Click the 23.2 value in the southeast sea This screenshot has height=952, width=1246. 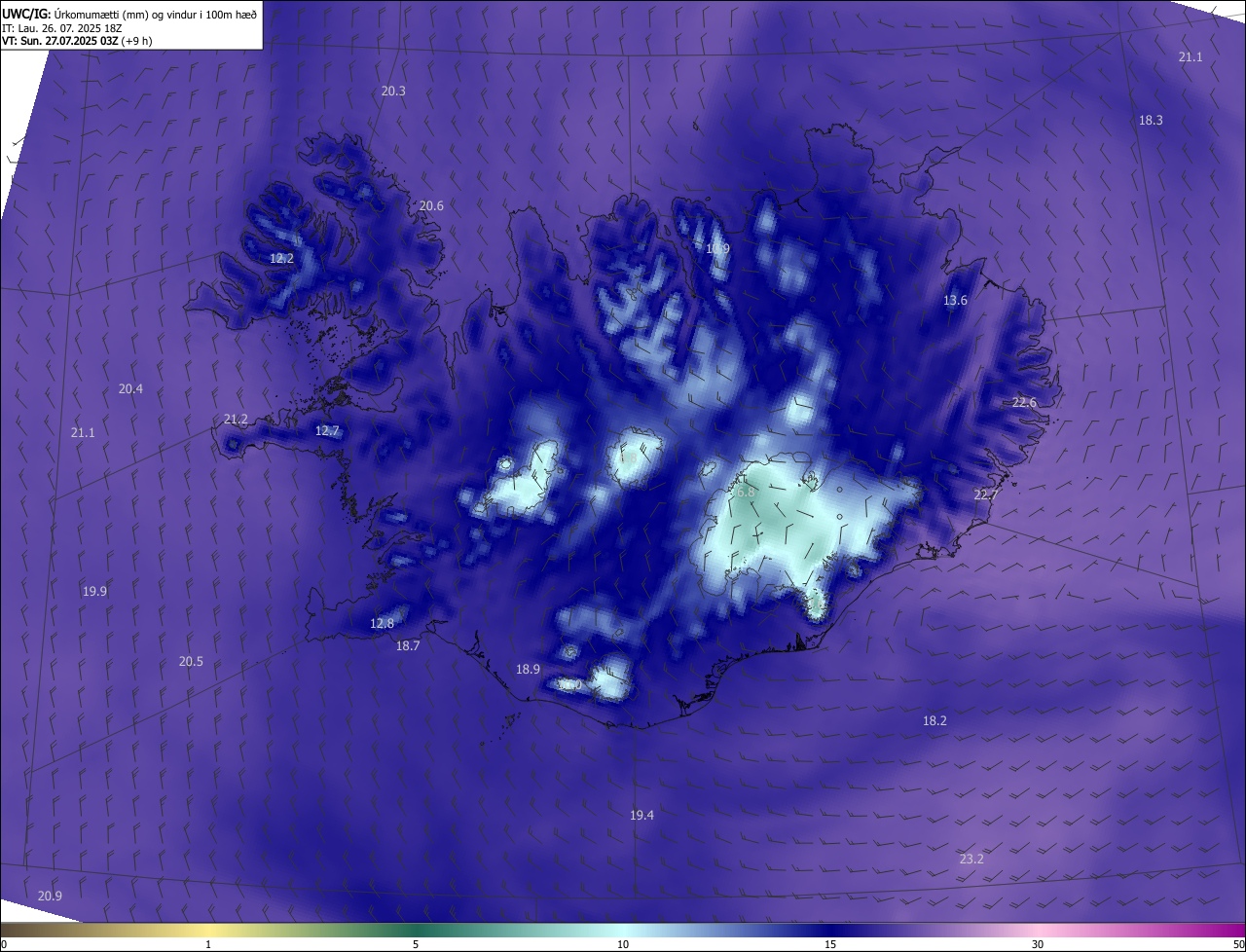pos(971,859)
